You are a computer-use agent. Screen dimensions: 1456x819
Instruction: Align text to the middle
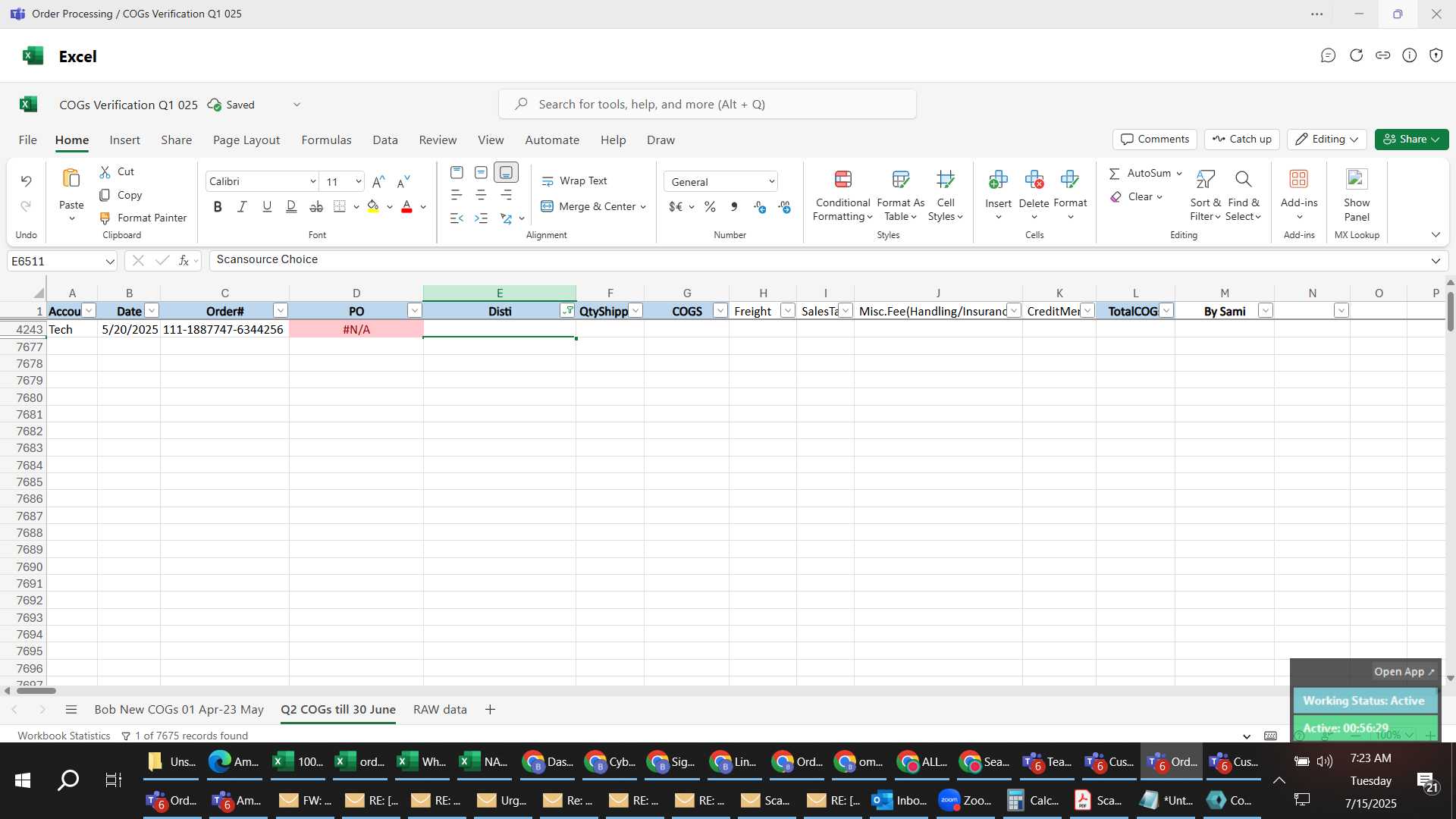(481, 173)
